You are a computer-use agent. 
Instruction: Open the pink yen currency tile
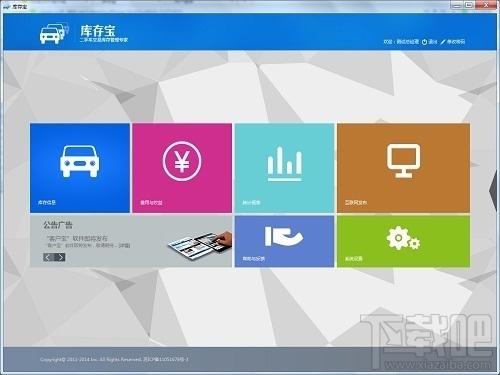point(182,168)
